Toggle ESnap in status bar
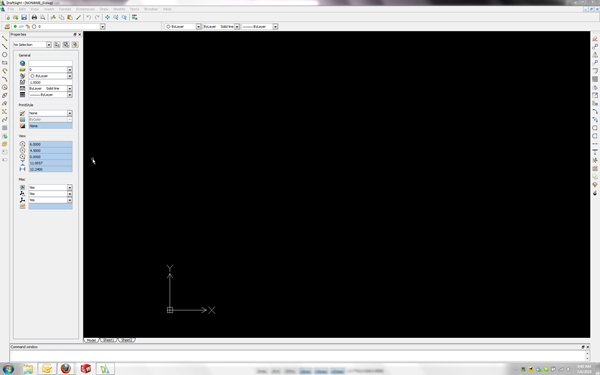The width and height of the screenshot is (600, 375). [x=321, y=371]
